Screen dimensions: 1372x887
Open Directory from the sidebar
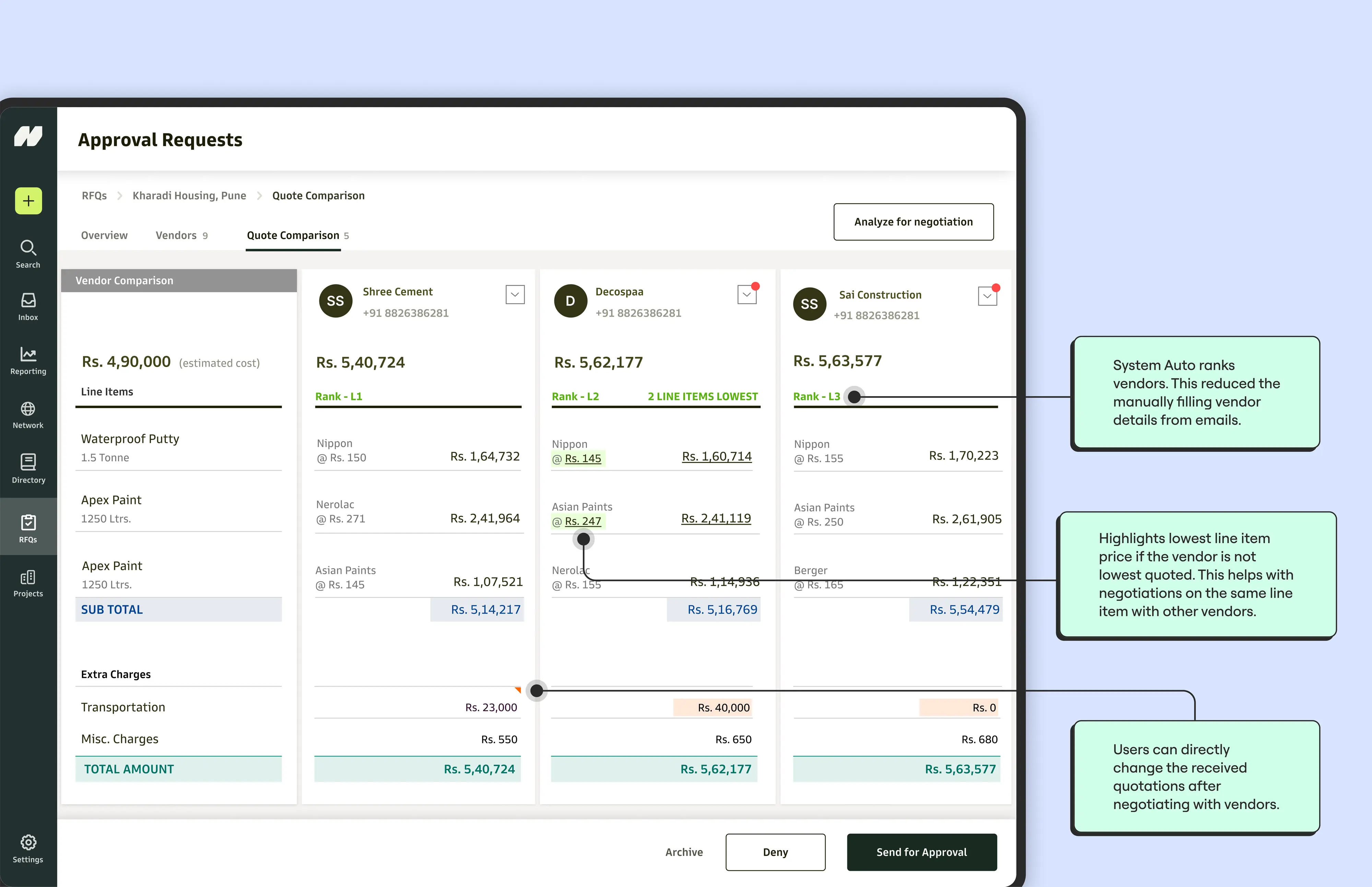click(28, 469)
